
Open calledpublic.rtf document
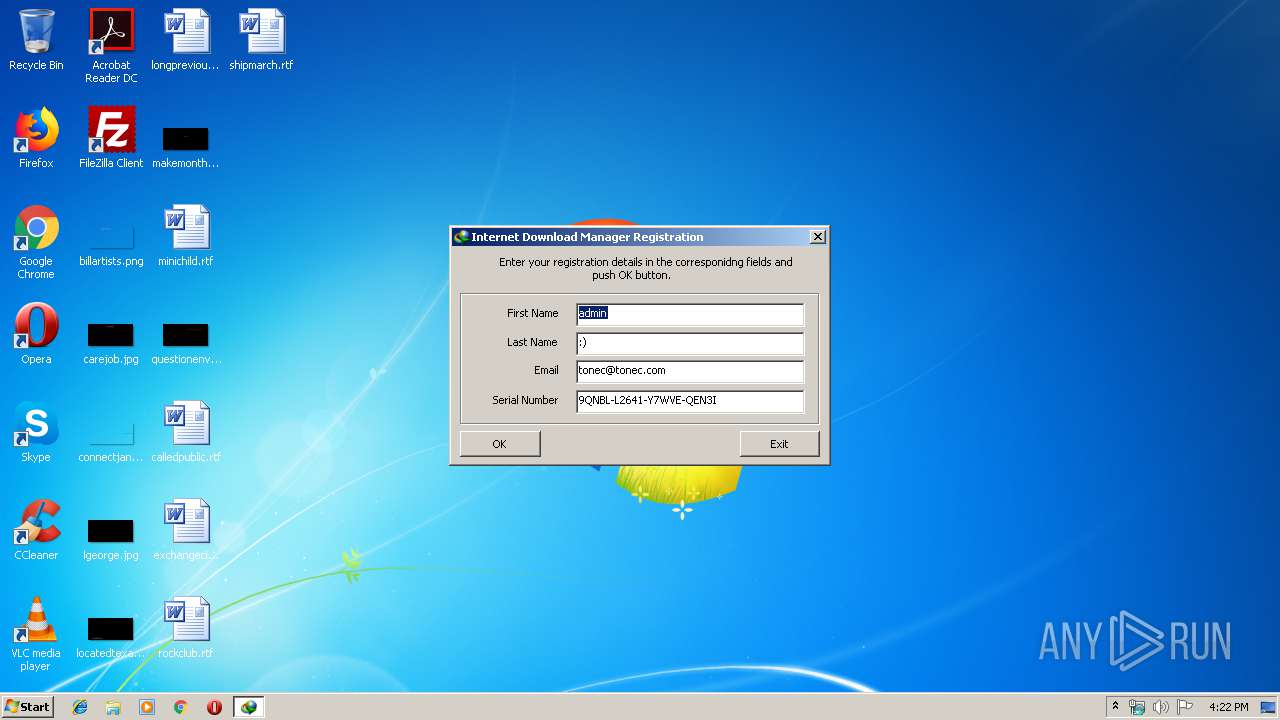185,432
